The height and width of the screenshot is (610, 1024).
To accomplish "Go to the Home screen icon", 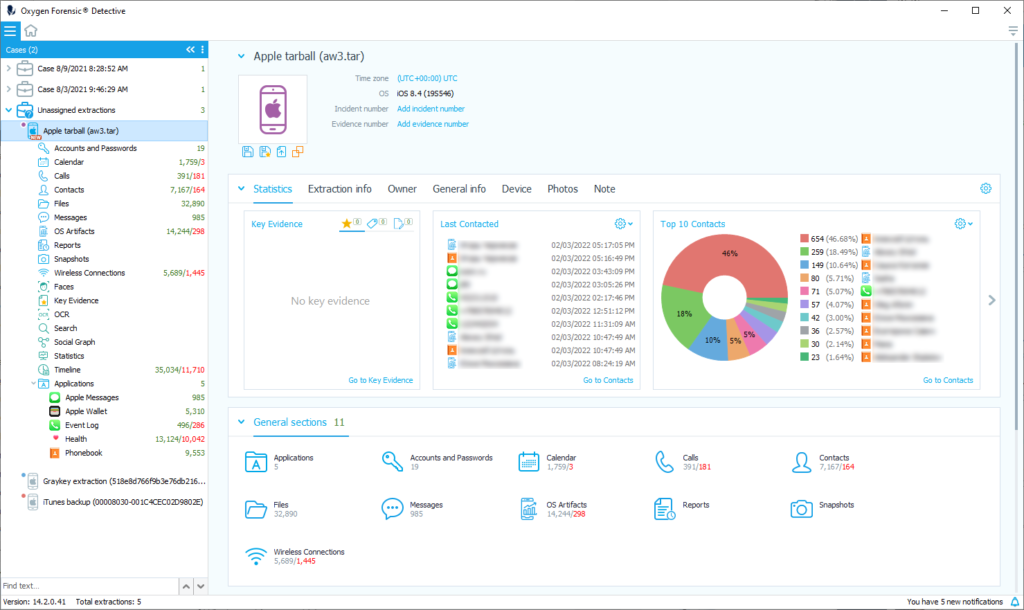I will tap(31, 31).
